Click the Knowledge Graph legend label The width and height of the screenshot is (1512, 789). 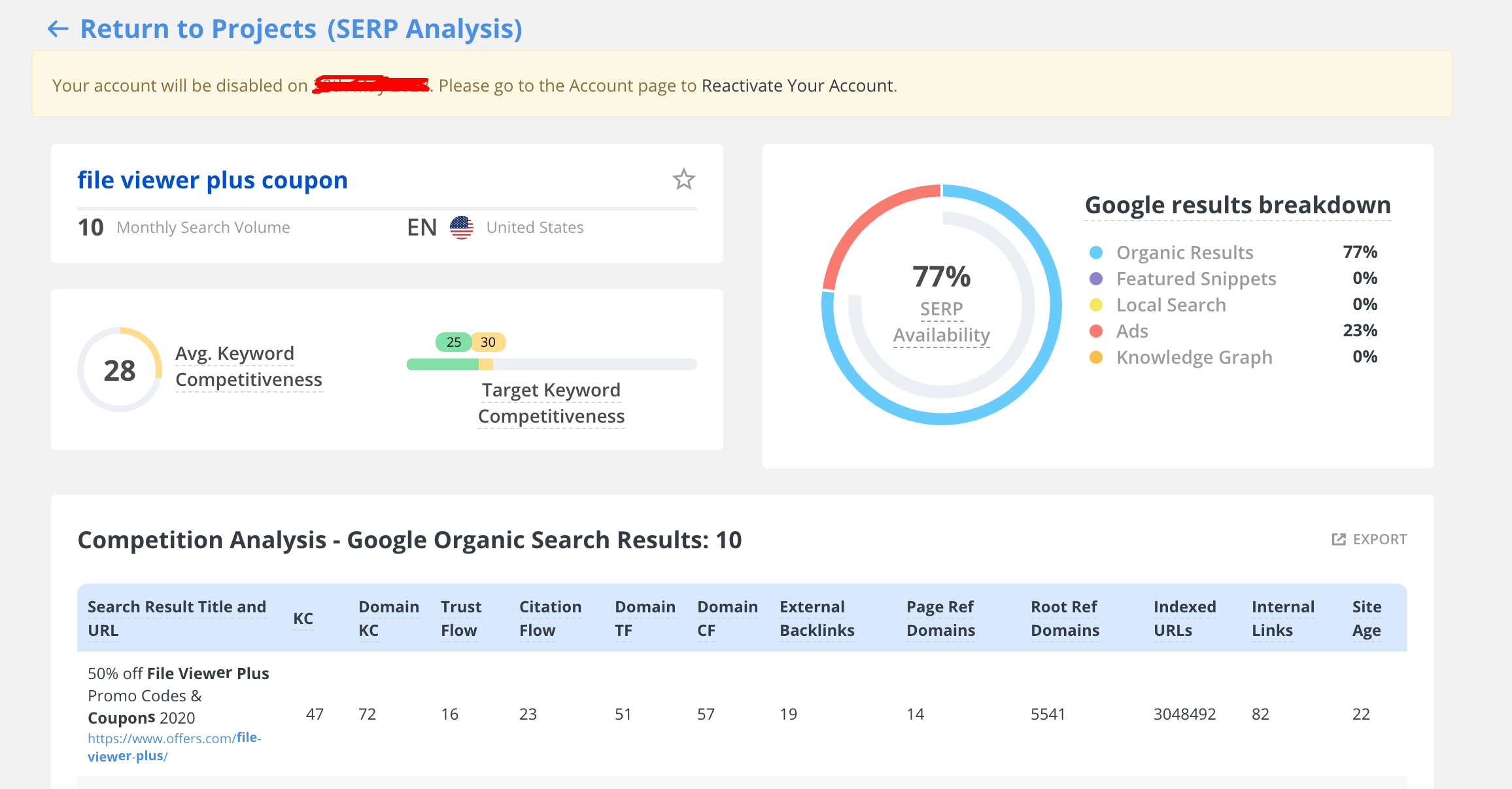coord(1194,357)
